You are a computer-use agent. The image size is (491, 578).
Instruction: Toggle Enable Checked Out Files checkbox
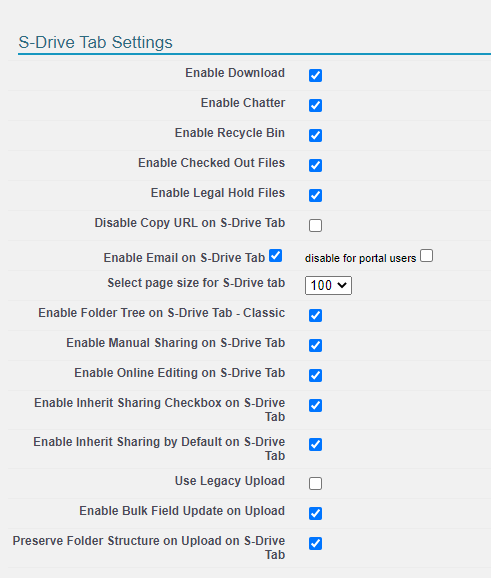tap(315, 166)
